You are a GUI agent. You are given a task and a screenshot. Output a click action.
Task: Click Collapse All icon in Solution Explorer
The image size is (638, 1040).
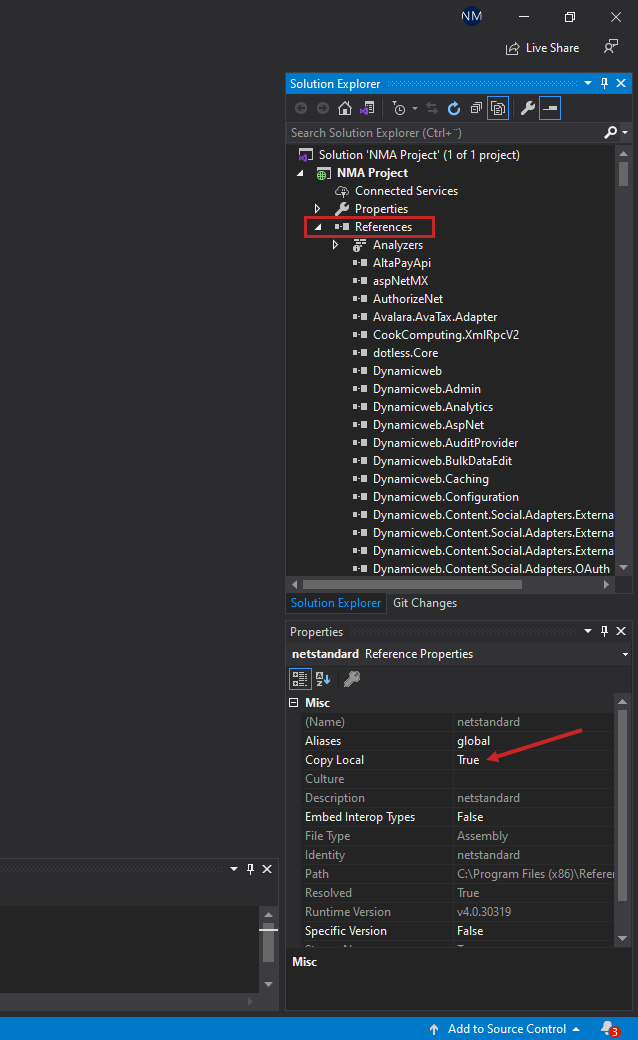476,108
